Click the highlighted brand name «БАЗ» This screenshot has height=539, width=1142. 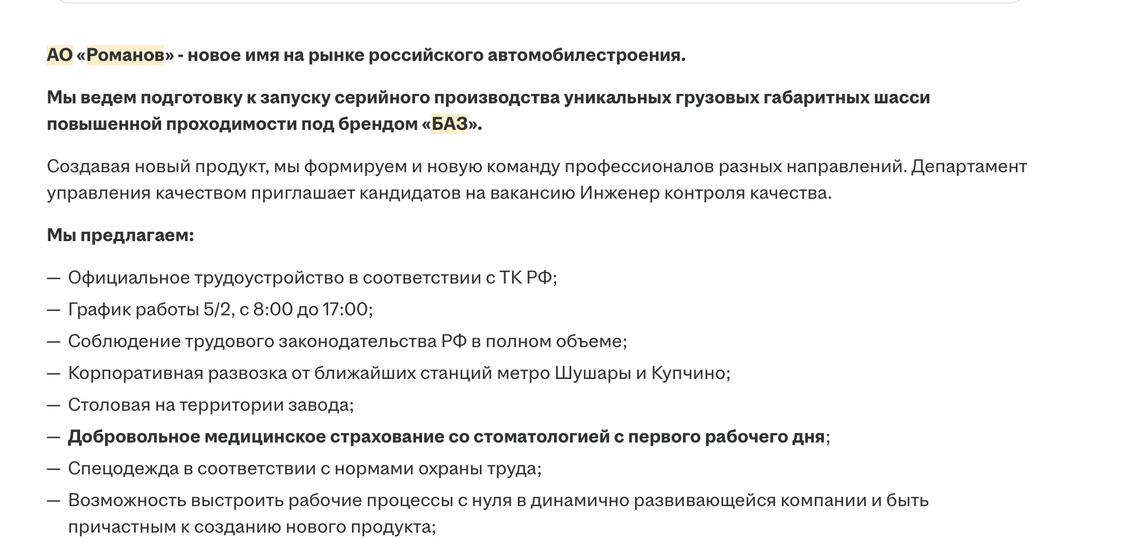[449, 124]
